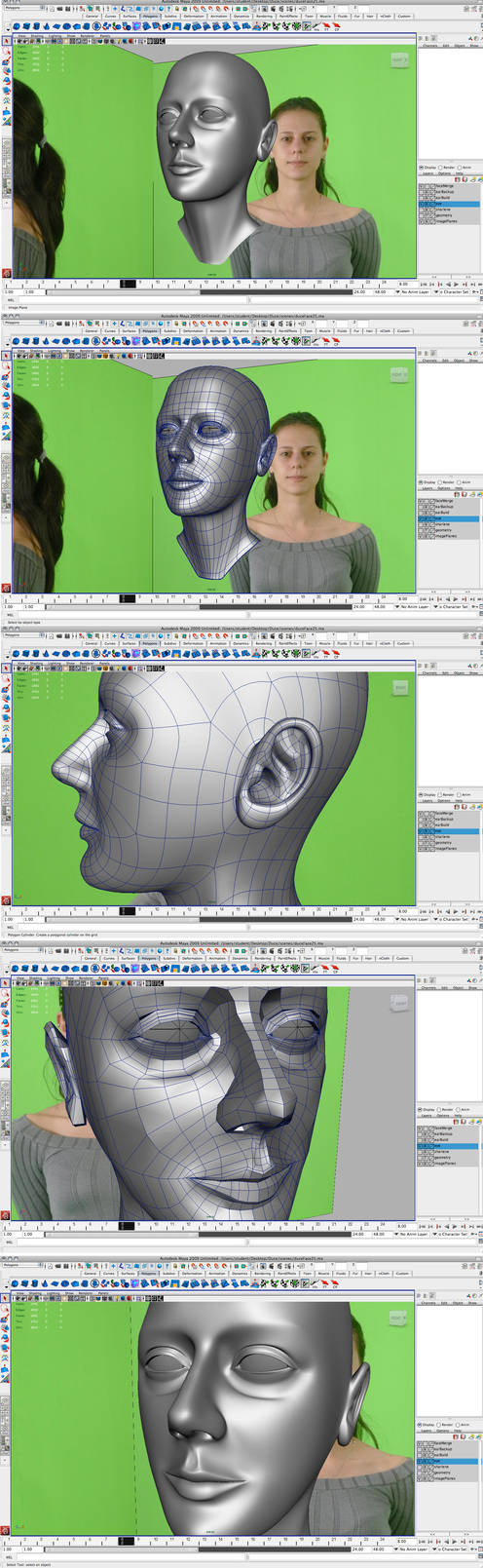483x1568 pixels.
Task: Click current-frame marker on smooth-head-beside-photo window time slider
Action: [128, 284]
